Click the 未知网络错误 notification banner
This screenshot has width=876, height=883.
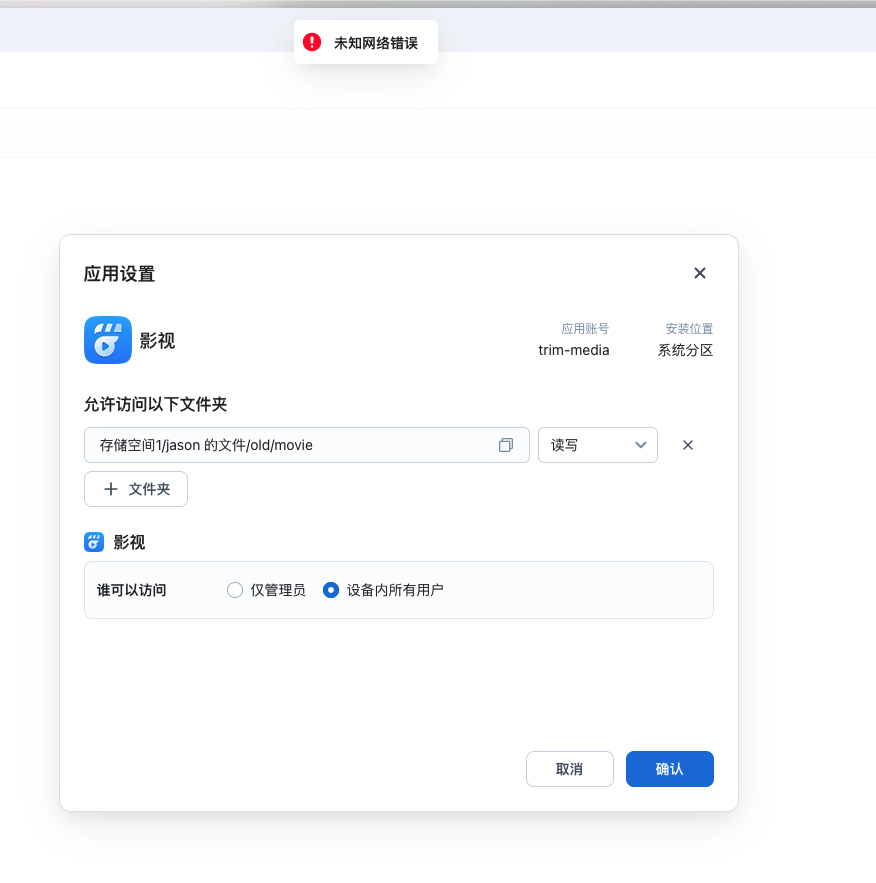pos(365,41)
